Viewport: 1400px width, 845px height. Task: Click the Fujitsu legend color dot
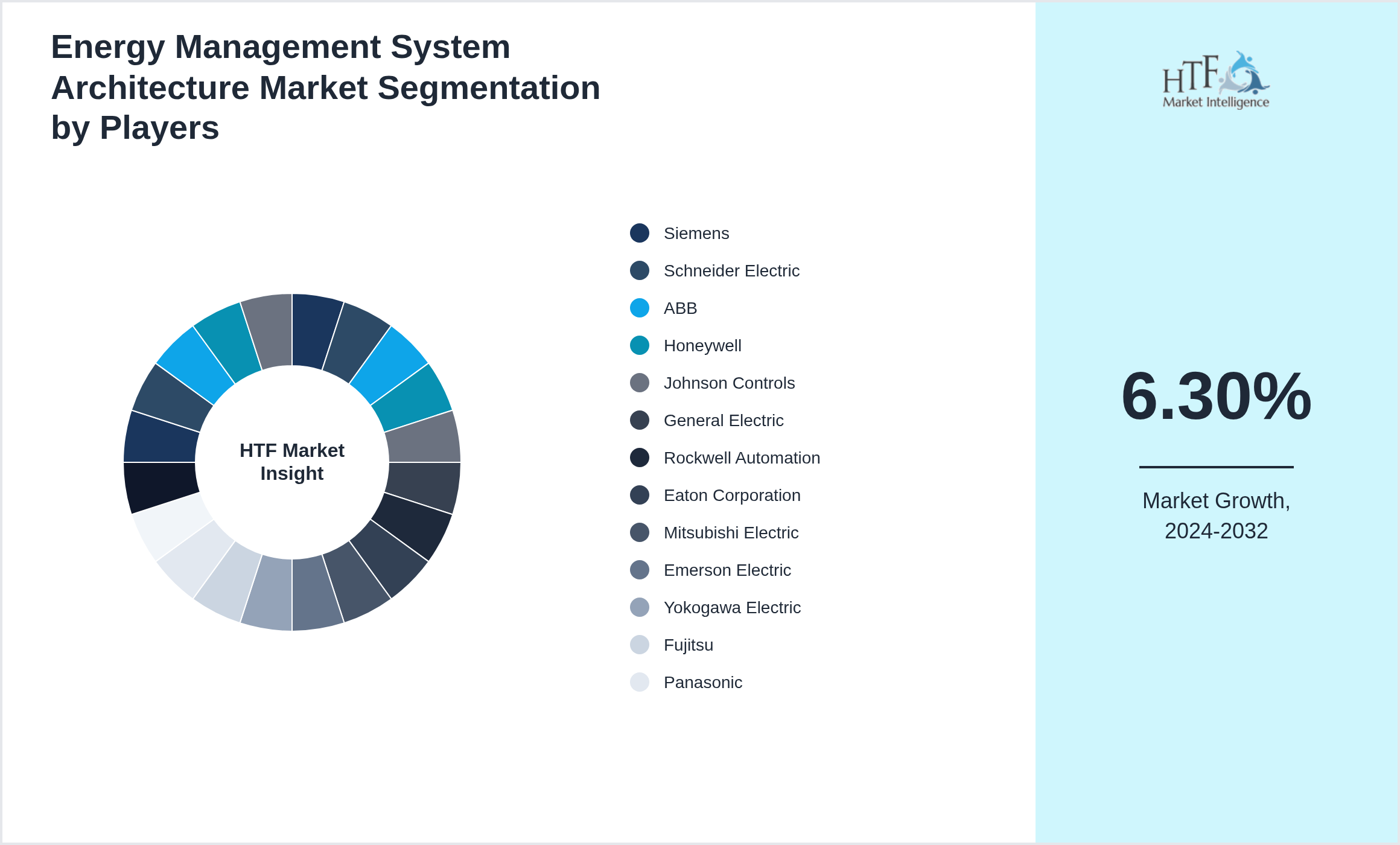[640, 645]
